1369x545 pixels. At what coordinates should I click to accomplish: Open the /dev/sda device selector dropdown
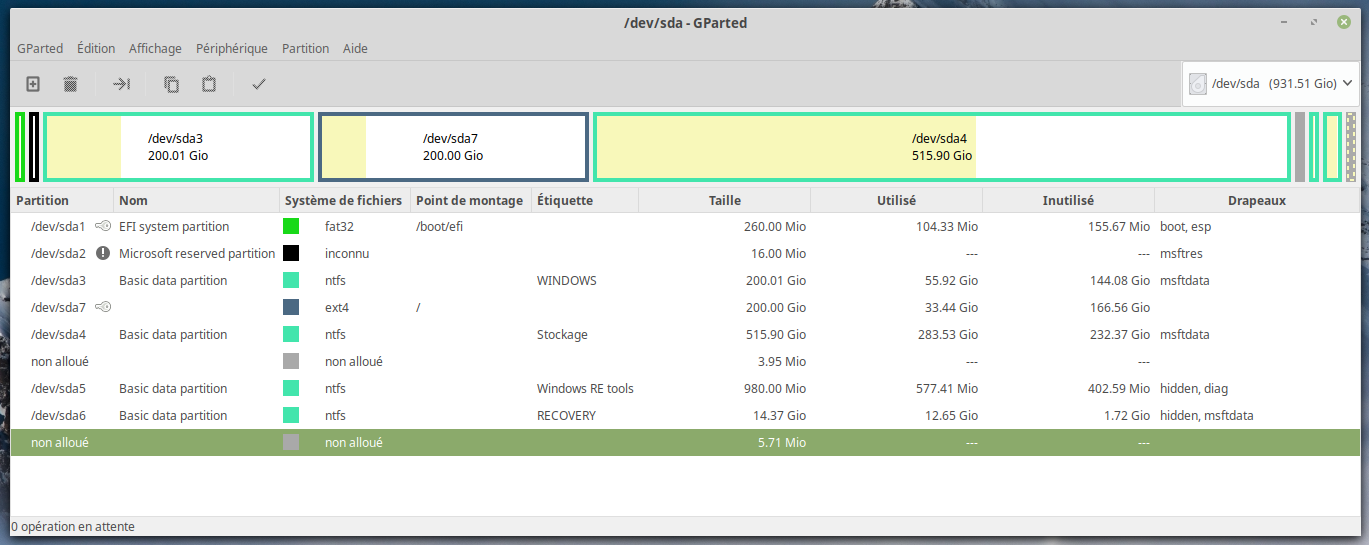click(1271, 84)
